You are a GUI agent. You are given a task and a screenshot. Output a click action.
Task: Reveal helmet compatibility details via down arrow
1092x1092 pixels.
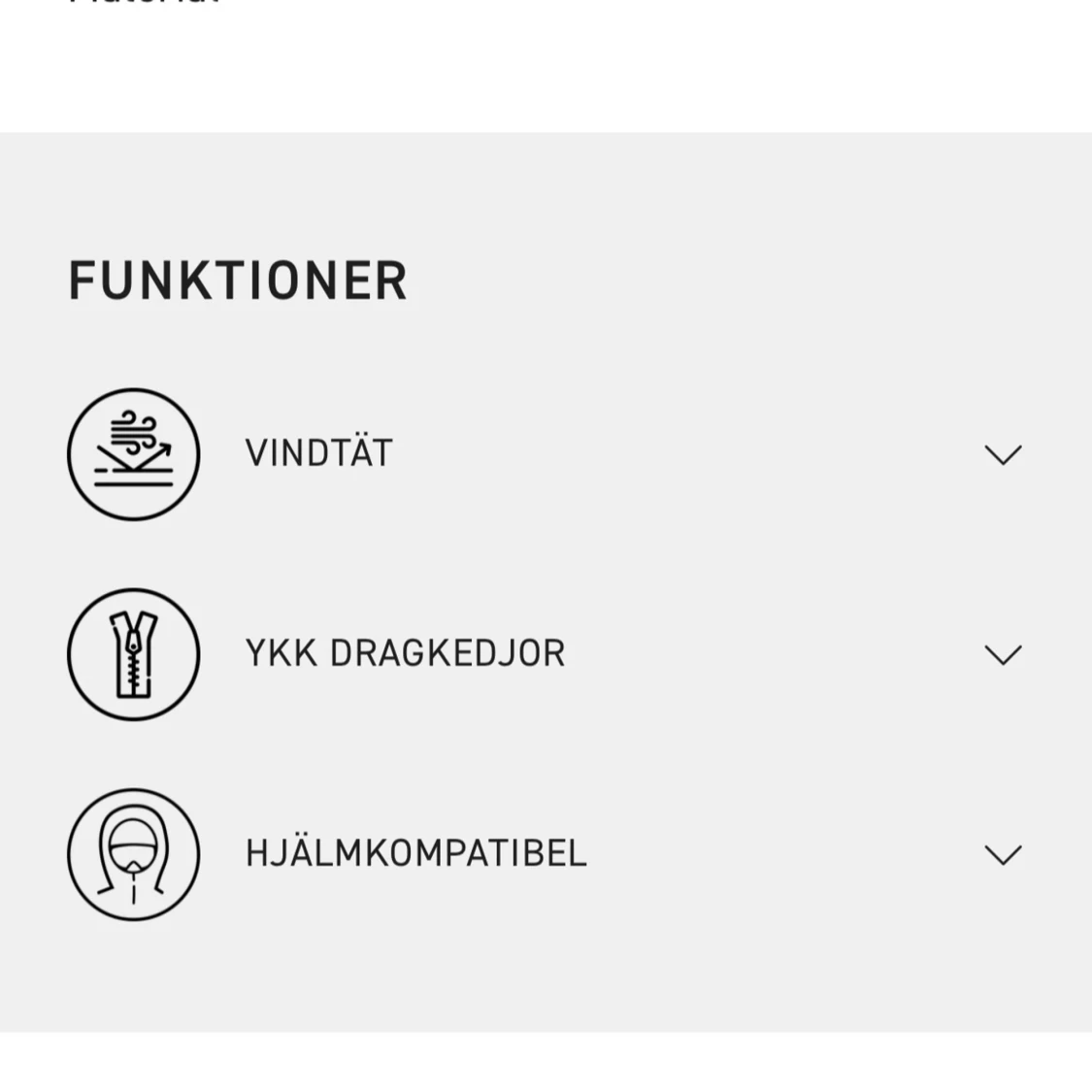(1003, 854)
